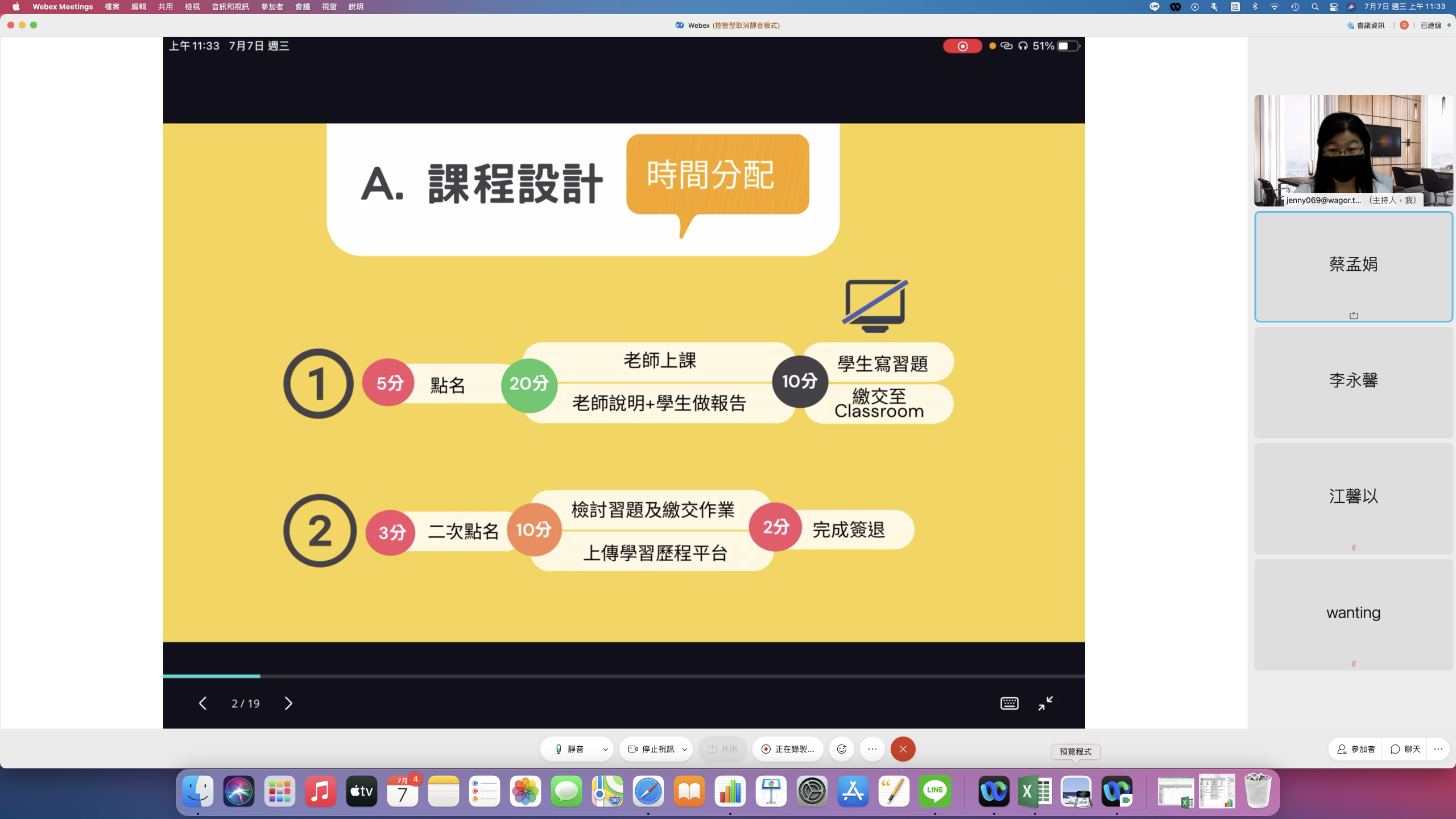
Task: Click the exit fullscreen arrows icon
Action: point(1045,704)
